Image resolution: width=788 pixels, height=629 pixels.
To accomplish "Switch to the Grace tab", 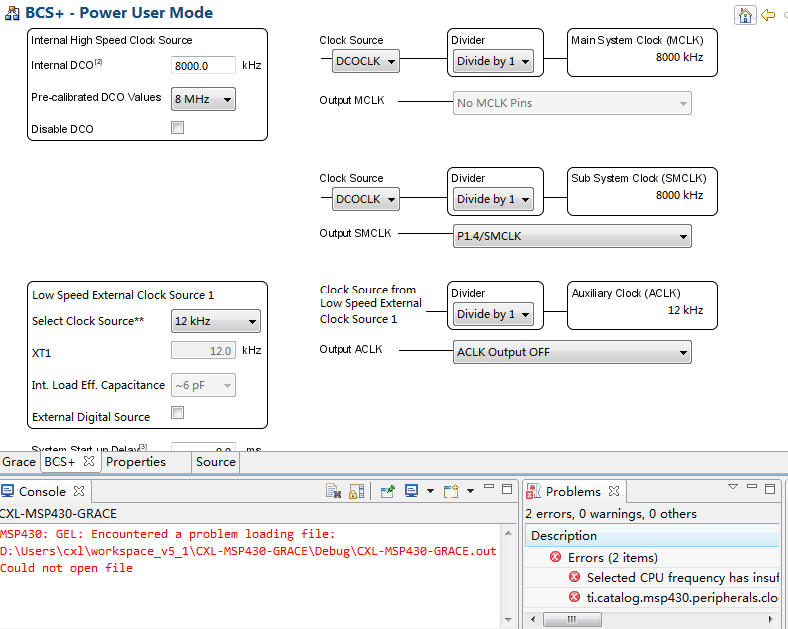I will point(19,462).
